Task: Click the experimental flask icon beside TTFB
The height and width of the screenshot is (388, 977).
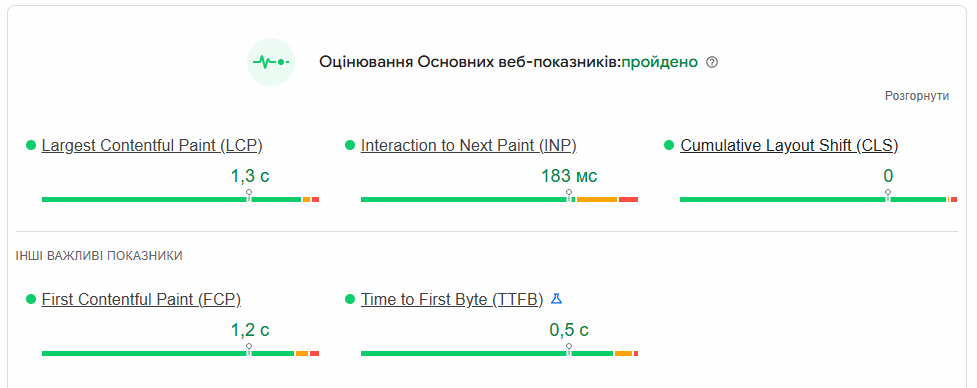Action: coord(556,299)
